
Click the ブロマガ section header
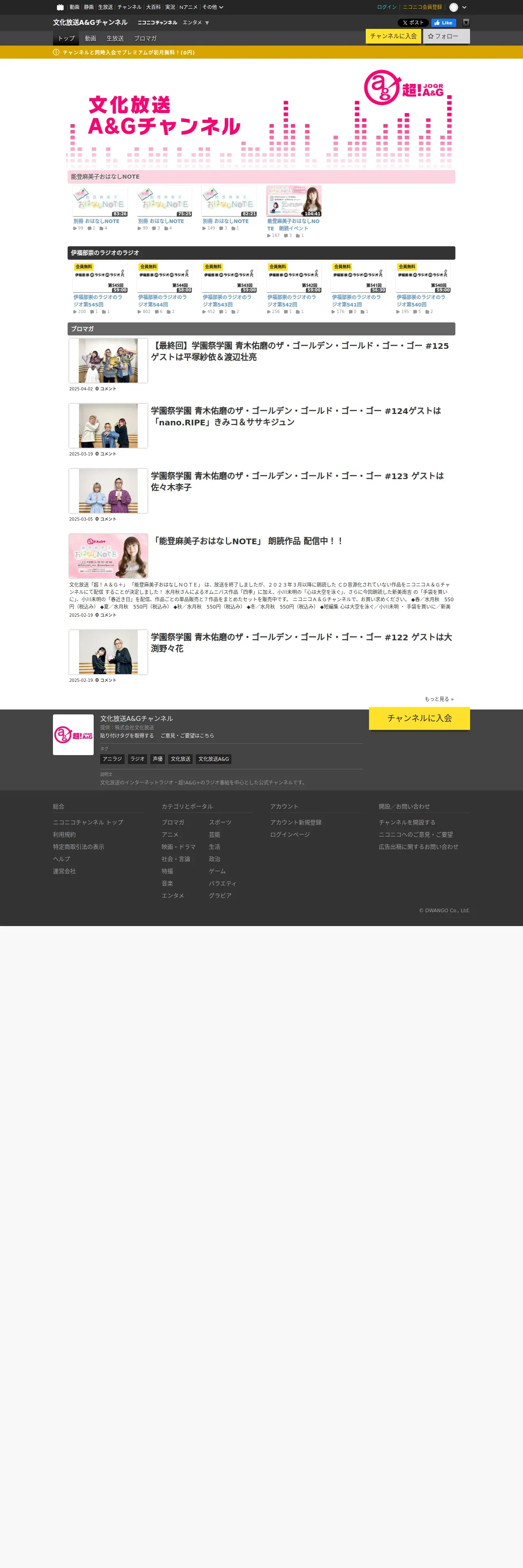(261, 328)
